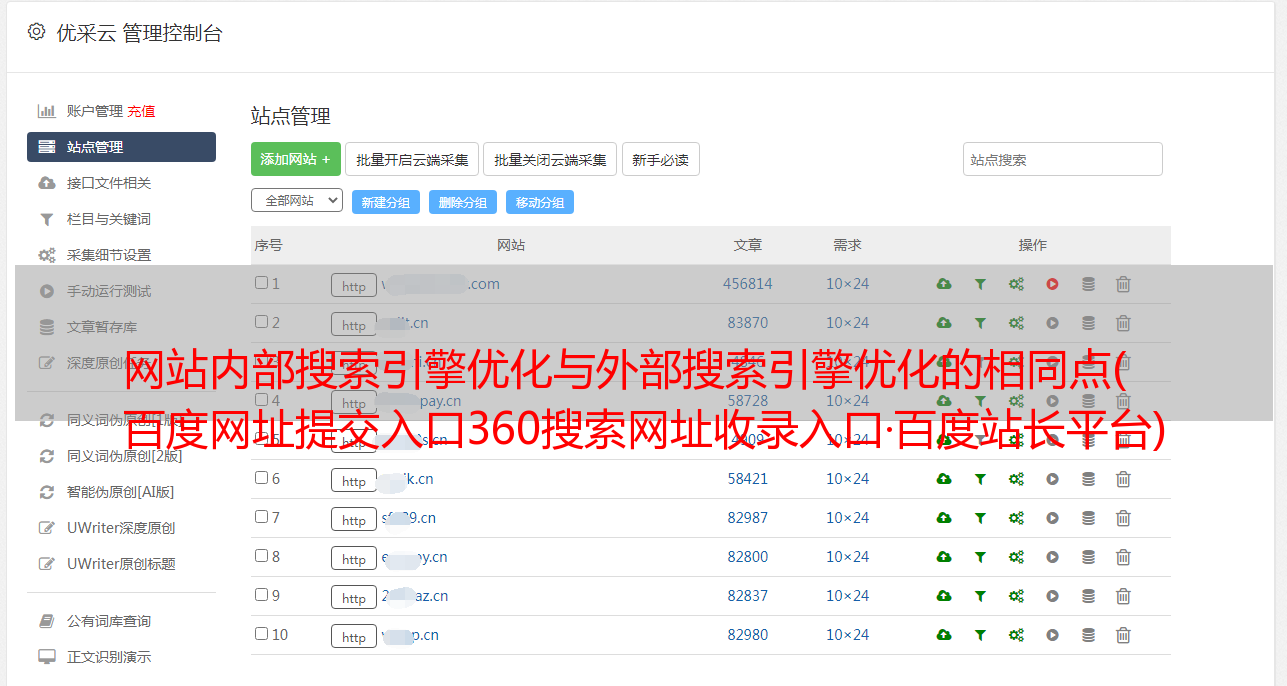
Task: Open the 全部网站 group dropdown
Action: (x=297, y=200)
